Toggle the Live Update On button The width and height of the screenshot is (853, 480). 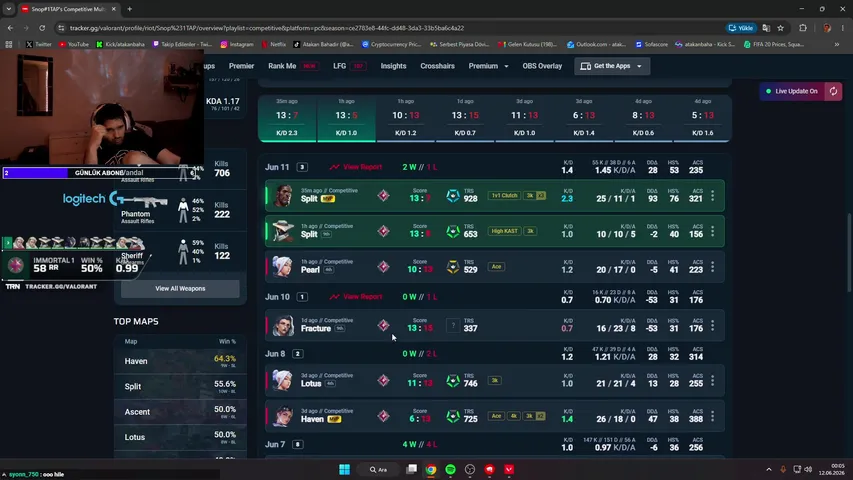(x=792, y=91)
